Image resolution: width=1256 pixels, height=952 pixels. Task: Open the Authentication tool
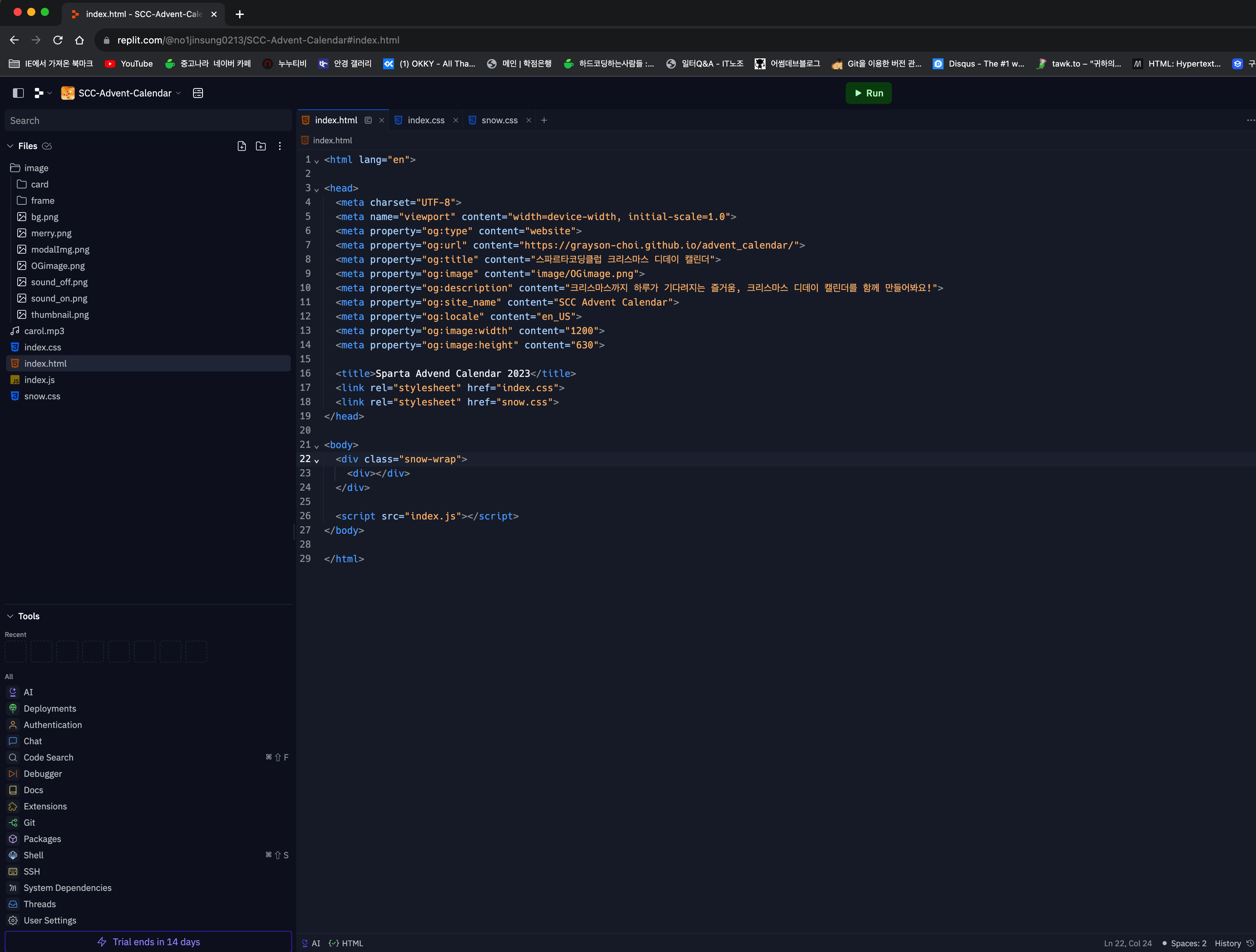[x=148, y=725]
